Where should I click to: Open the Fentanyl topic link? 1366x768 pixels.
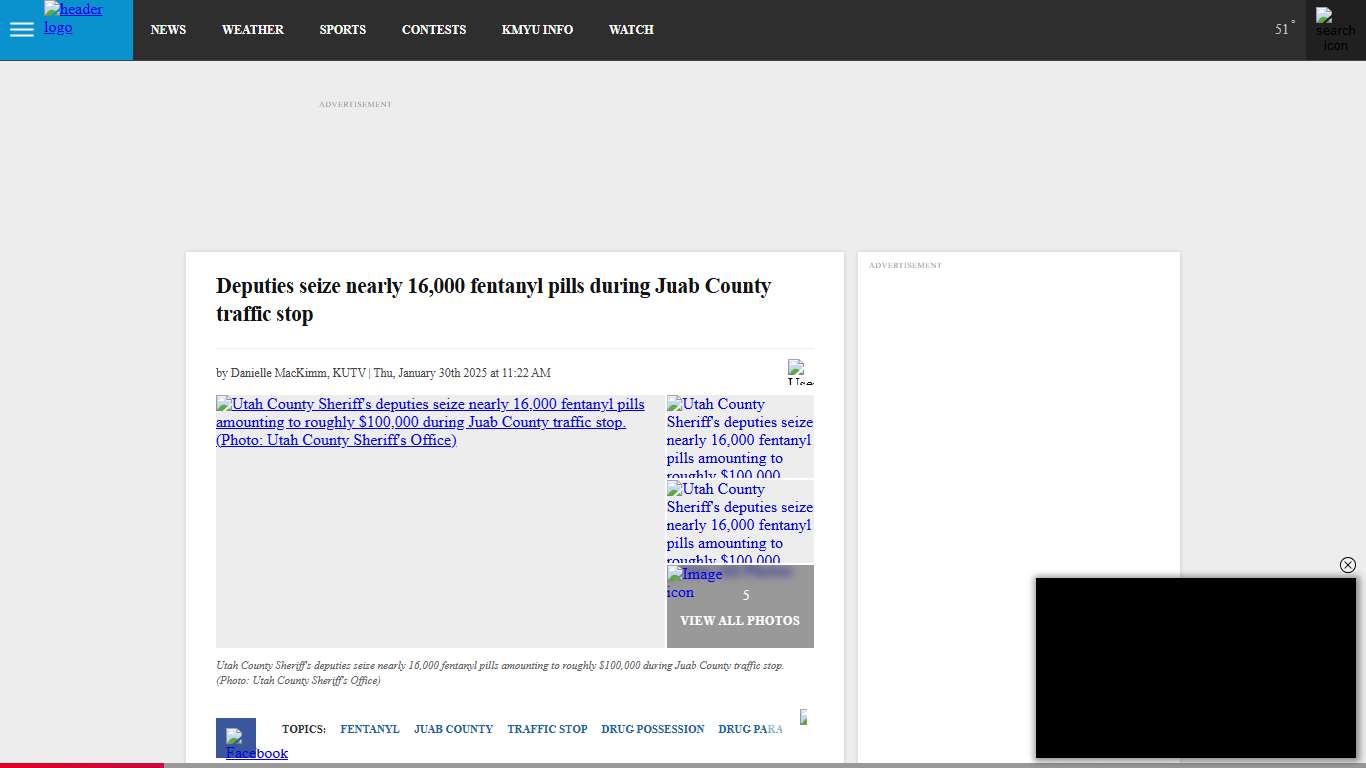pyautogui.click(x=369, y=729)
